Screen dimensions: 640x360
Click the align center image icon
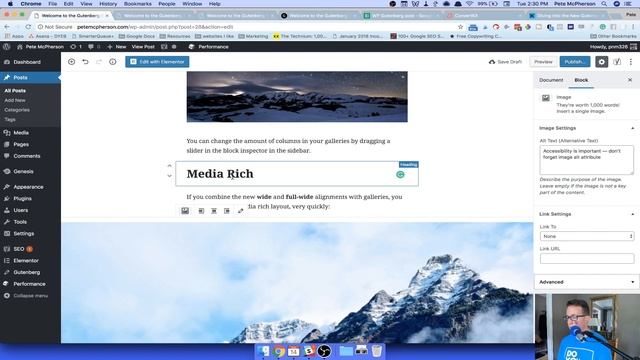point(214,211)
